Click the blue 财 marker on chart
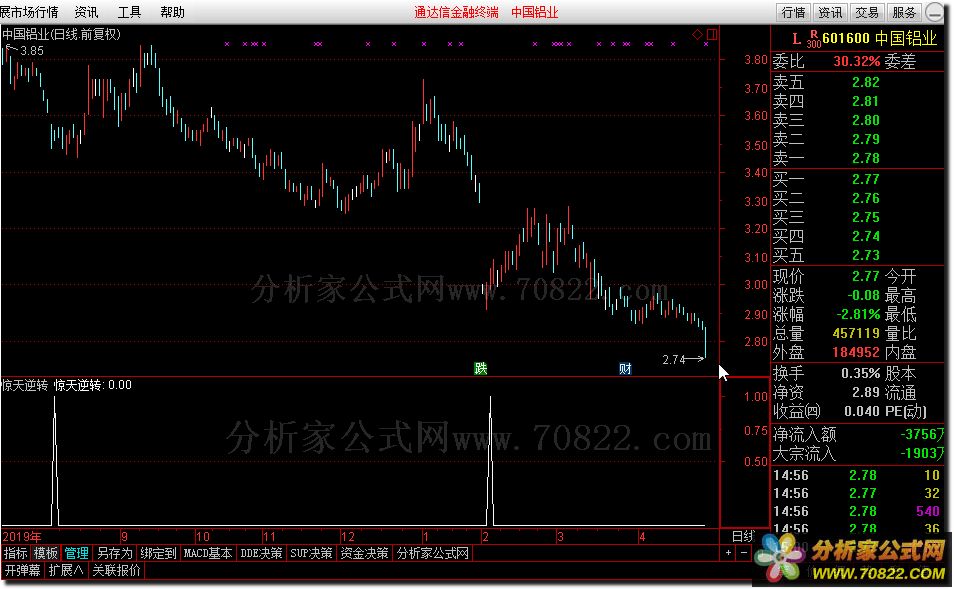 pos(625,368)
